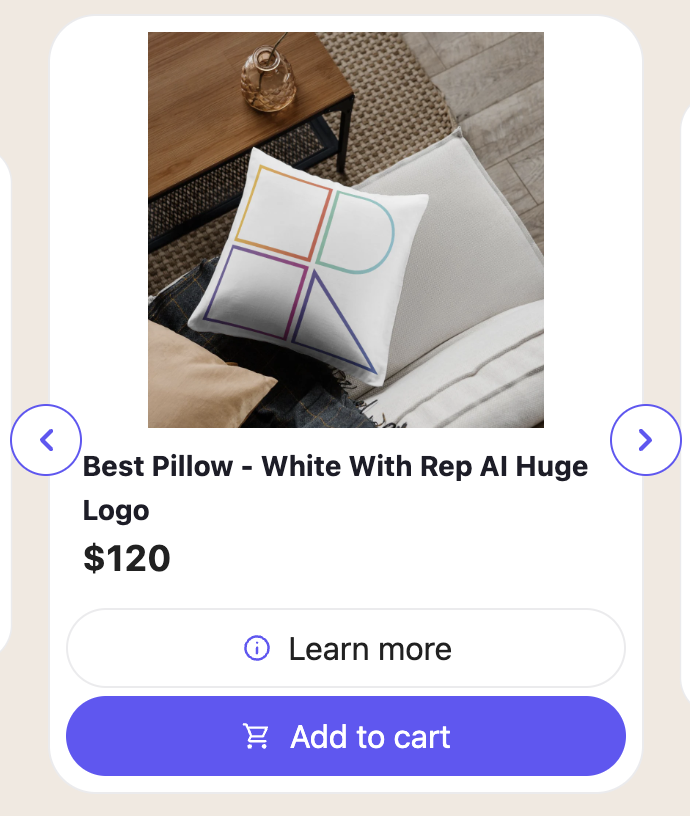Viewport: 690px width, 816px height.
Task: Click the shopping cart icon
Action: coord(256,736)
